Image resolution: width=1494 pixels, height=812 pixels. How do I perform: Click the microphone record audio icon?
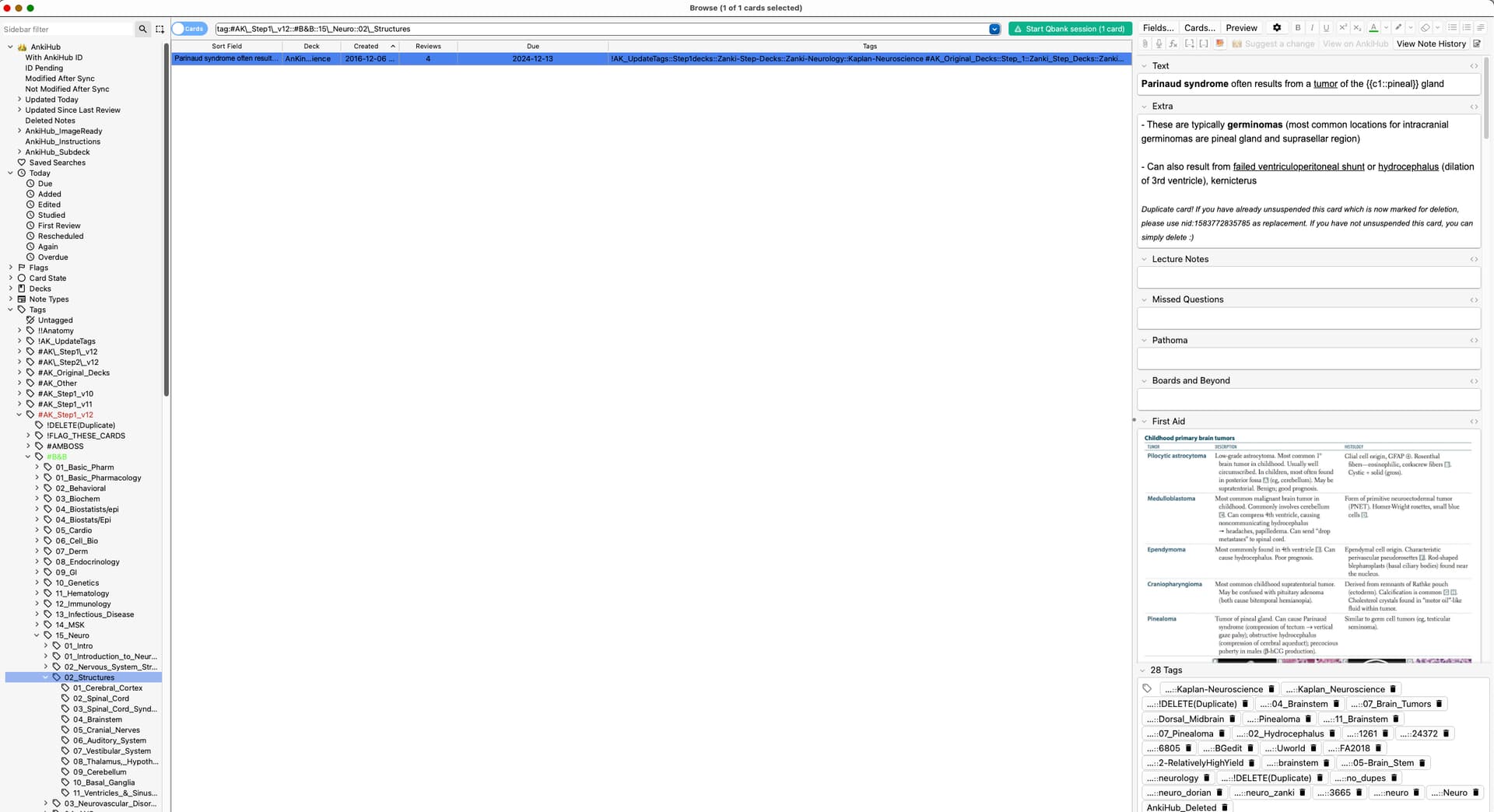click(1159, 44)
